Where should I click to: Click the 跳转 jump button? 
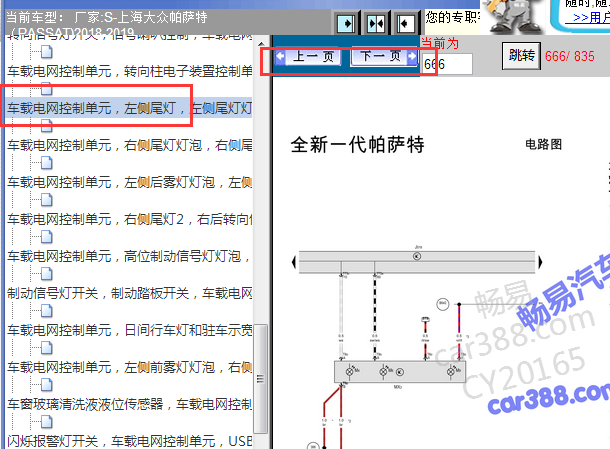tap(521, 56)
